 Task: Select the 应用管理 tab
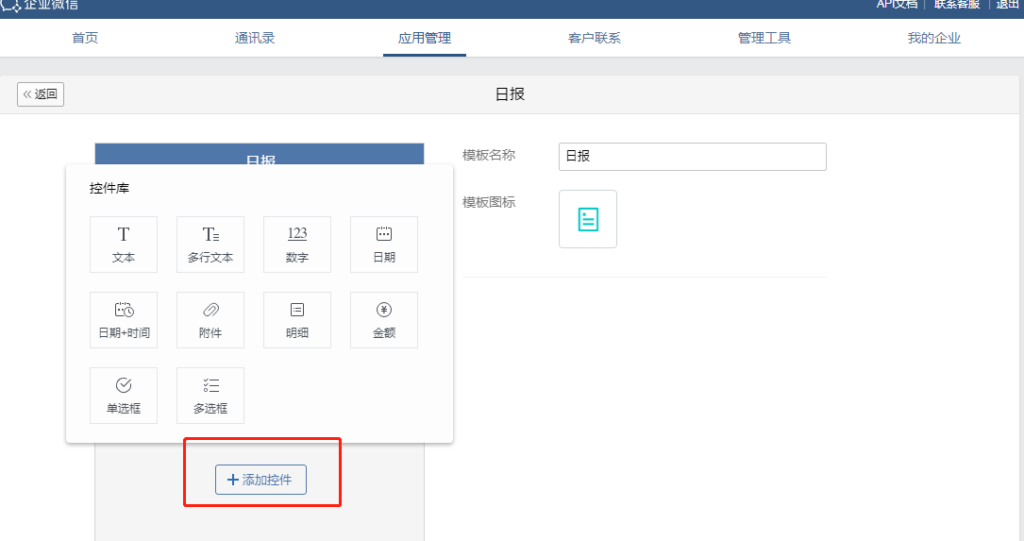(x=424, y=38)
